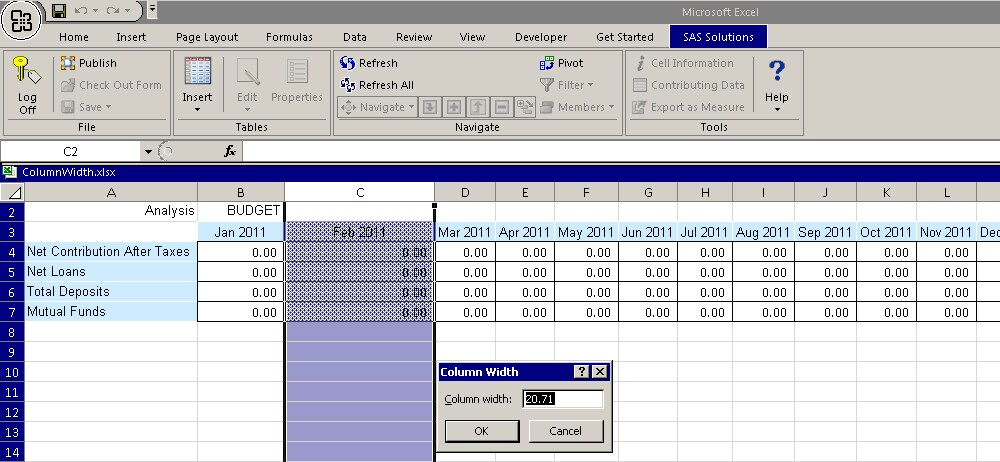Click the Select All corner button

[x=12, y=192]
